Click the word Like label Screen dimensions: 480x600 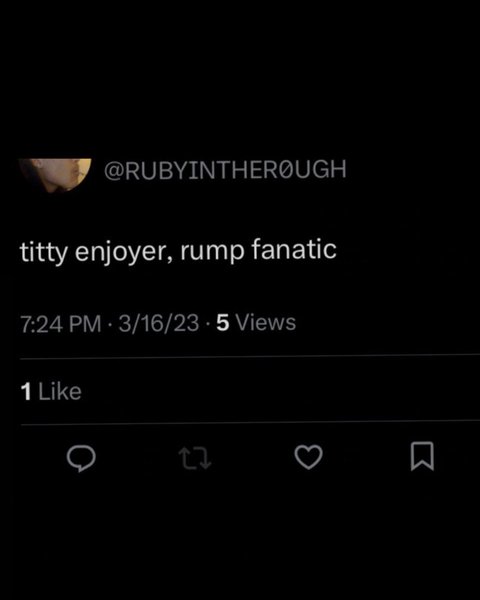(x=60, y=391)
